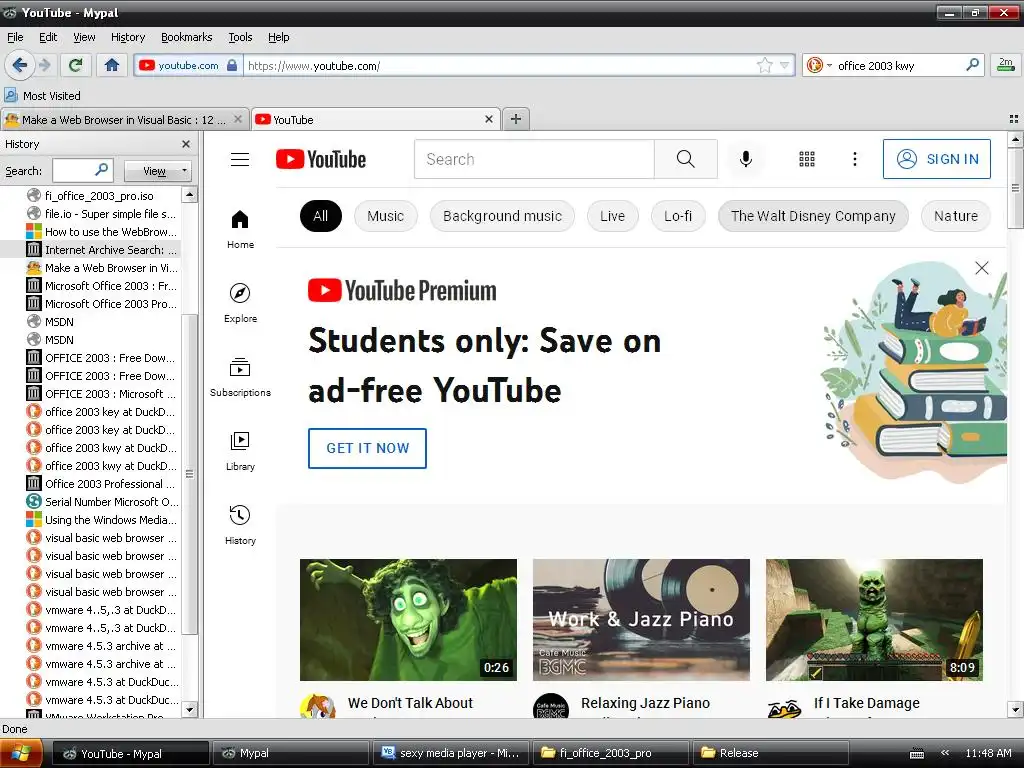The width and height of the screenshot is (1024, 768).
Task: Click the History sidebar search field
Action: (x=82, y=170)
